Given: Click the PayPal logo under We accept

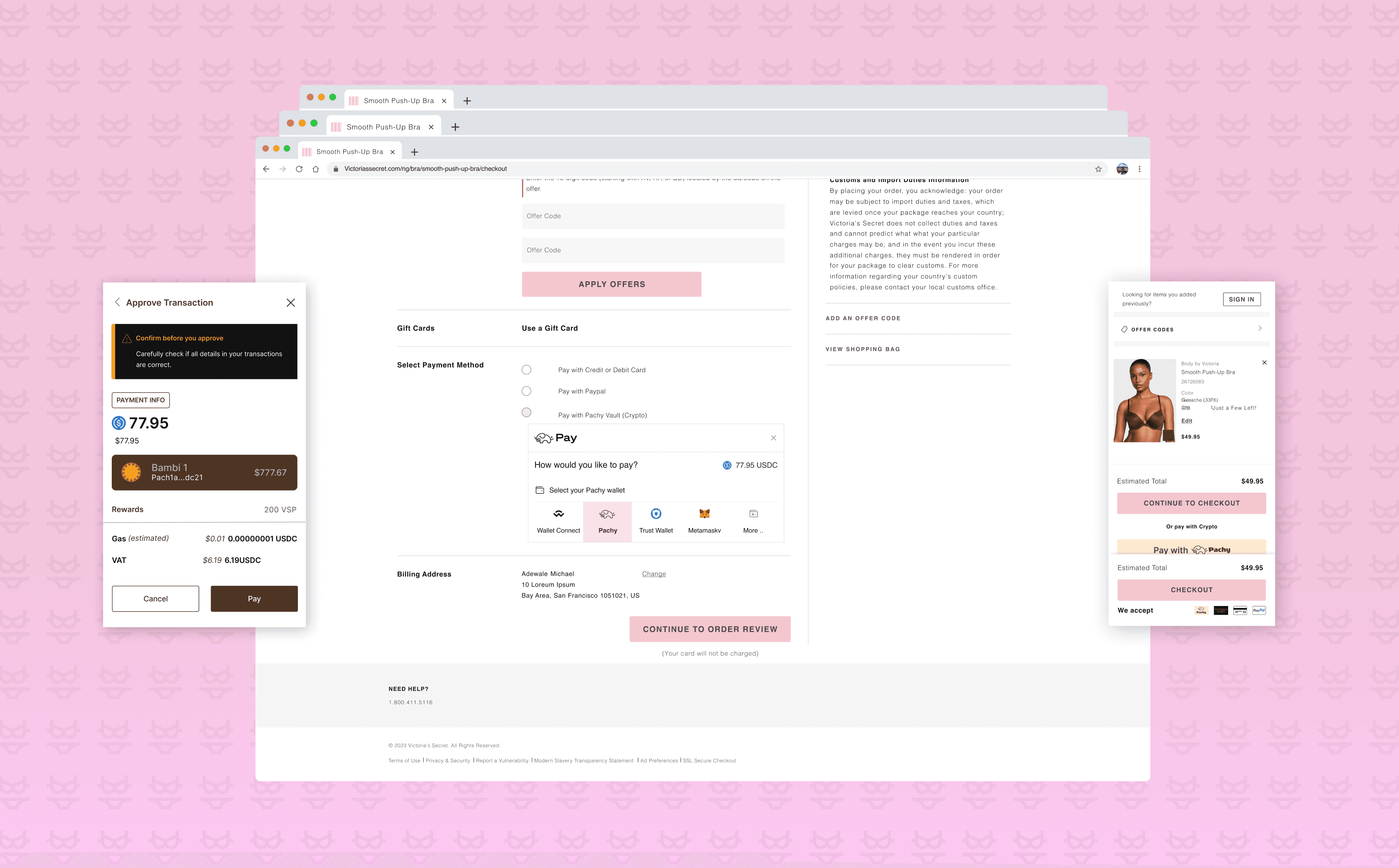Looking at the screenshot, I should (1259, 610).
